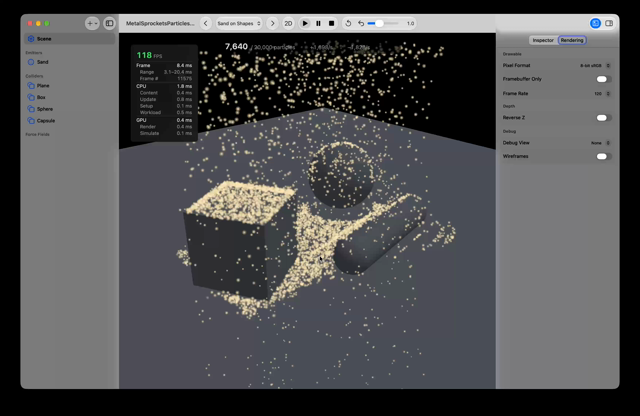Open the Sand on Shapes demo picker
640x416 pixels.
point(239,23)
